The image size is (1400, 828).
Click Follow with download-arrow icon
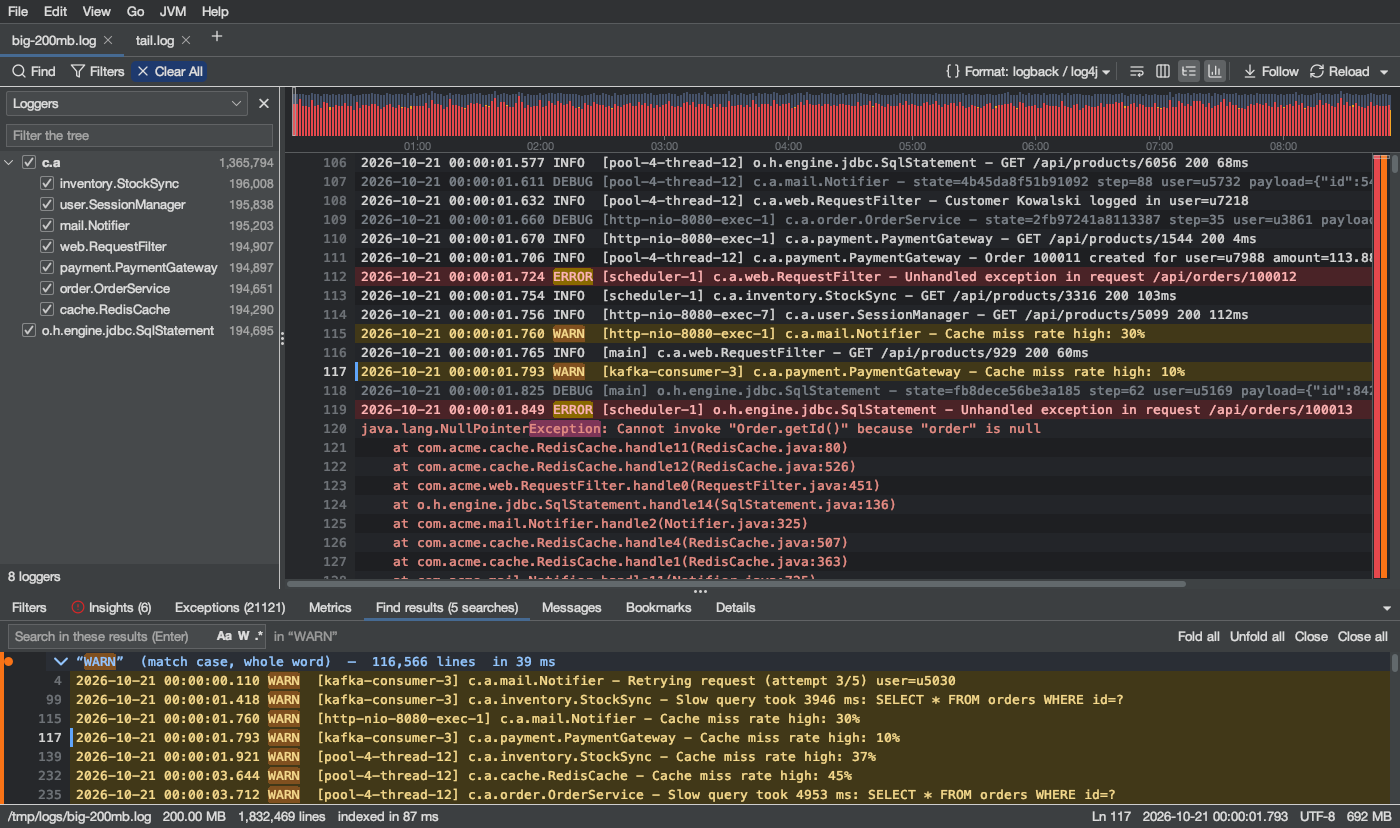point(1271,71)
